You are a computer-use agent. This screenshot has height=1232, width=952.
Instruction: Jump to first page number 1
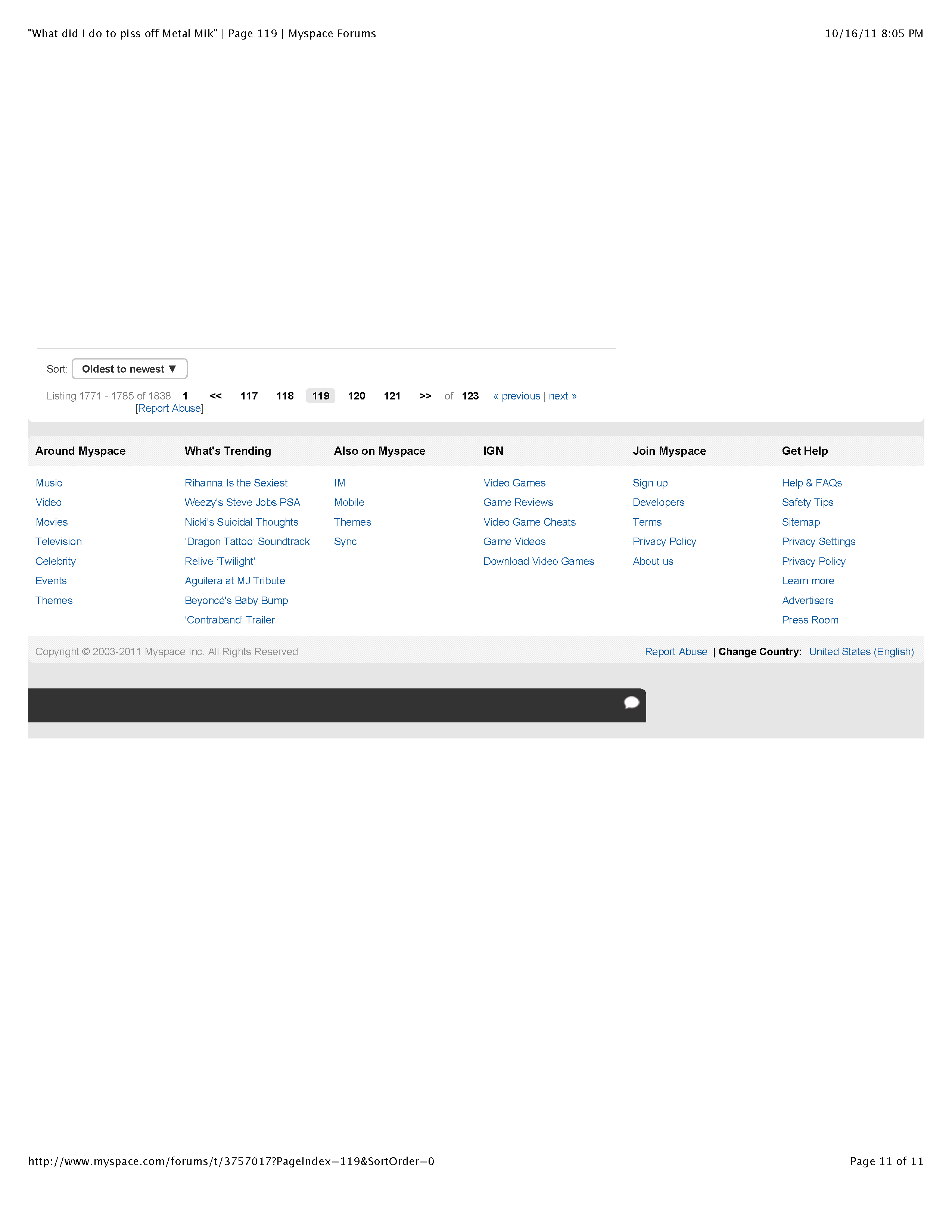185,396
